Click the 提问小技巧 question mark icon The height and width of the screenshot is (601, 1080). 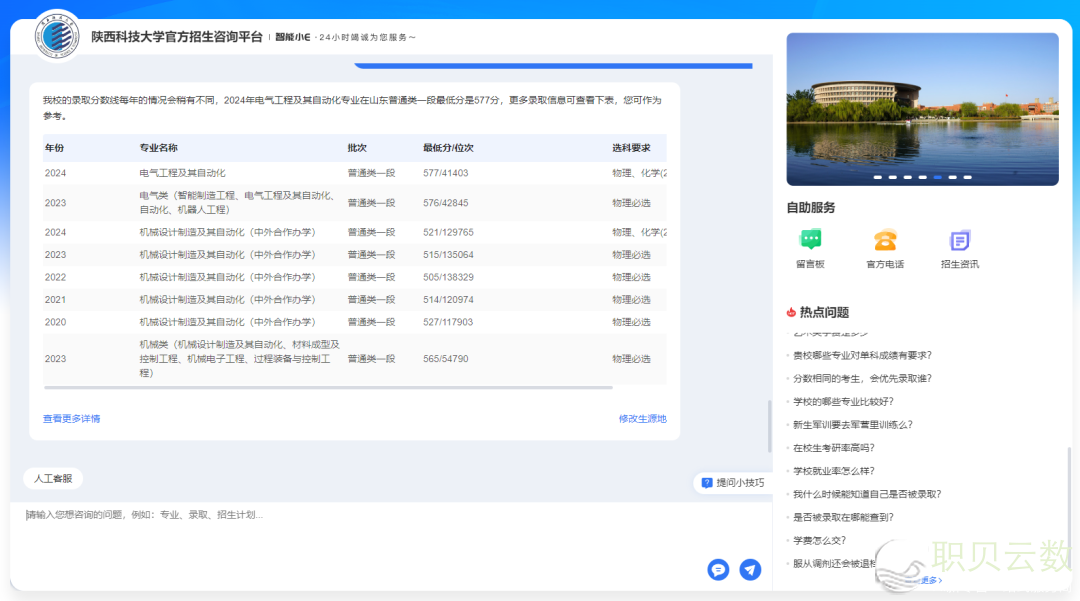point(707,483)
